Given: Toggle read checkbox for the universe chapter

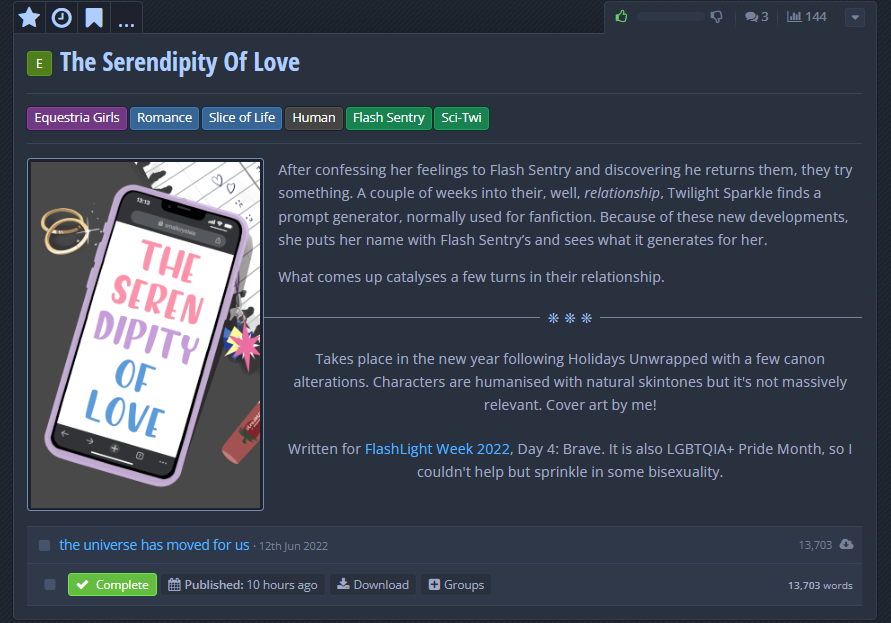Looking at the screenshot, I should (x=44, y=546).
